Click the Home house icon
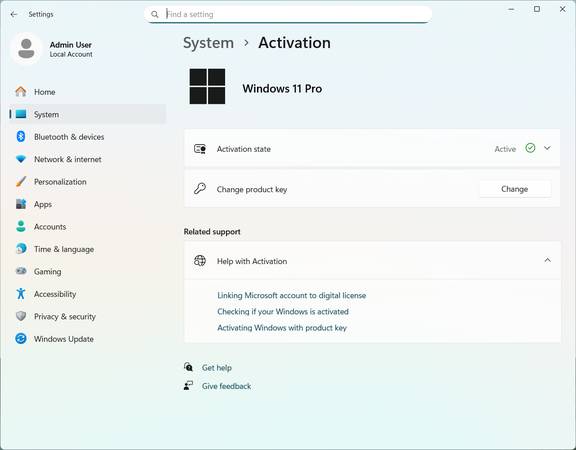Image resolution: width=576 pixels, height=450 pixels. coord(21,91)
